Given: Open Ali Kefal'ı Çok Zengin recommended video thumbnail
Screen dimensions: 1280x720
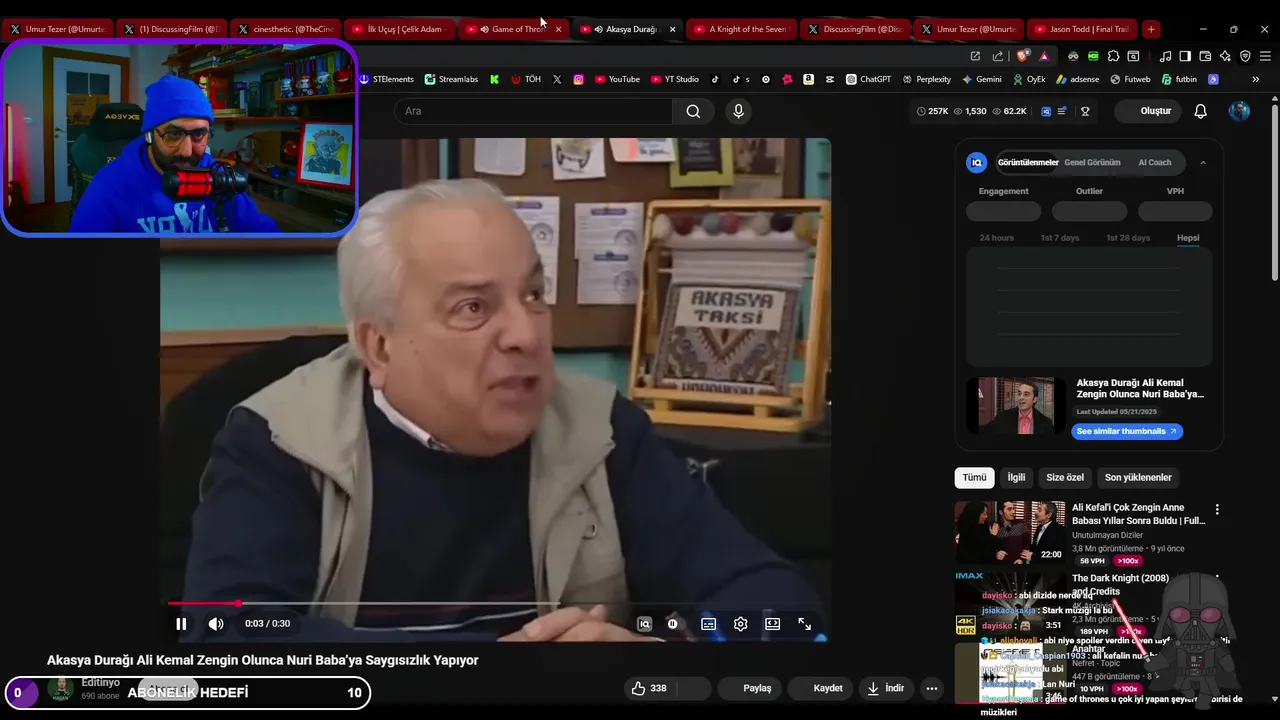Looking at the screenshot, I should (1010, 533).
